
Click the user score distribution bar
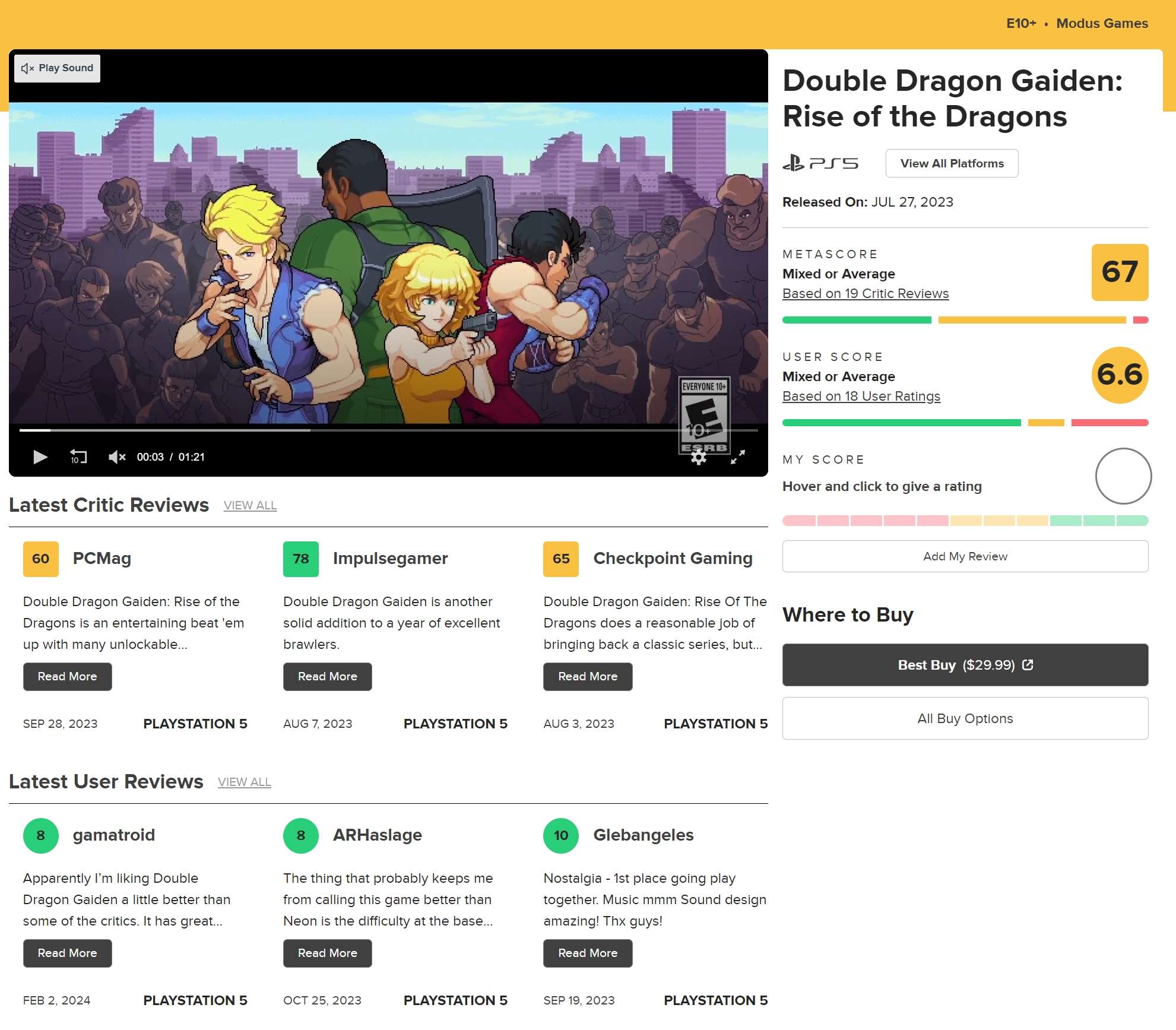click(x=965, y=423)
